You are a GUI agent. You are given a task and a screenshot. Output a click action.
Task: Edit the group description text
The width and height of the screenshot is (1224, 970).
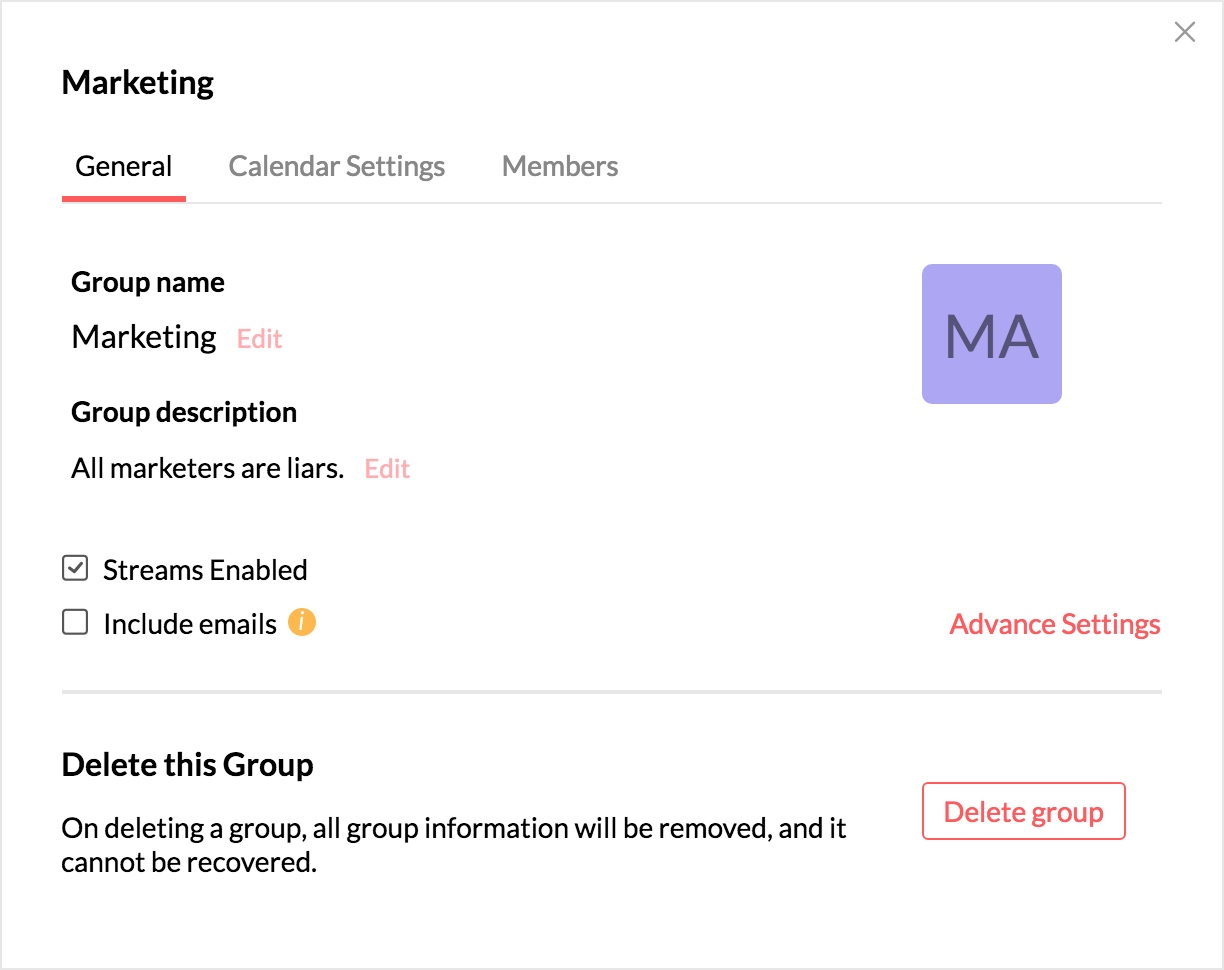tap(387, 469)
